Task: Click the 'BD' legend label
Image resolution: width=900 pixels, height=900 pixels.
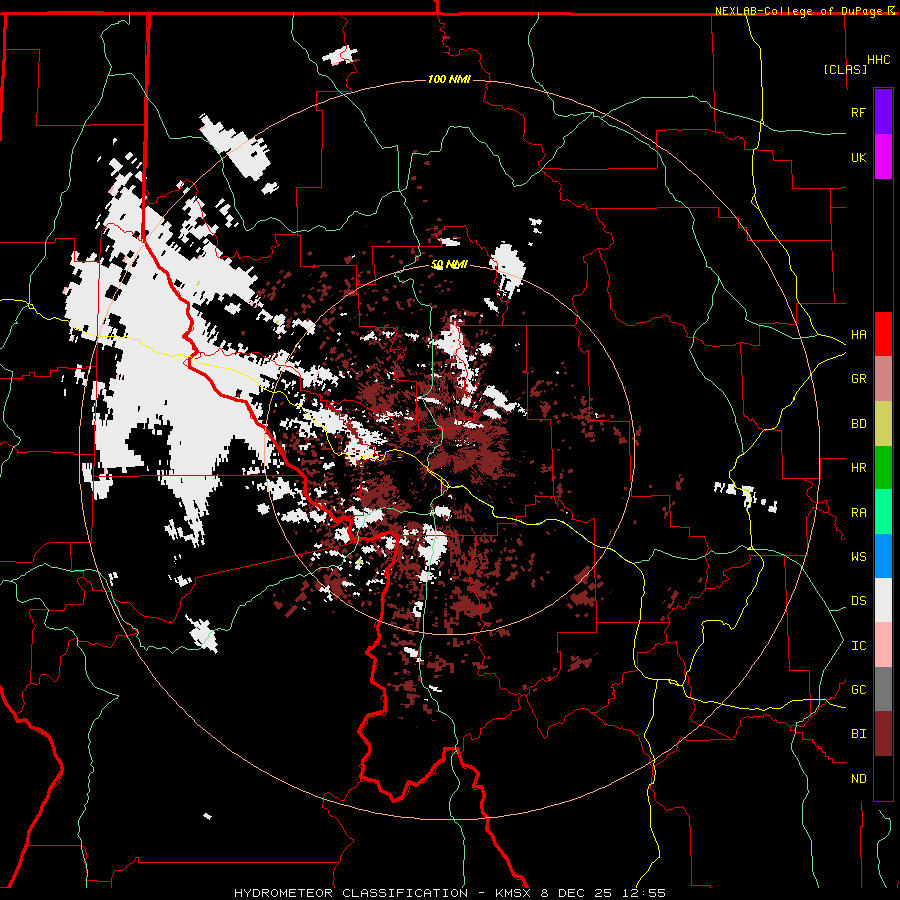Action: (x=858, y=424)
